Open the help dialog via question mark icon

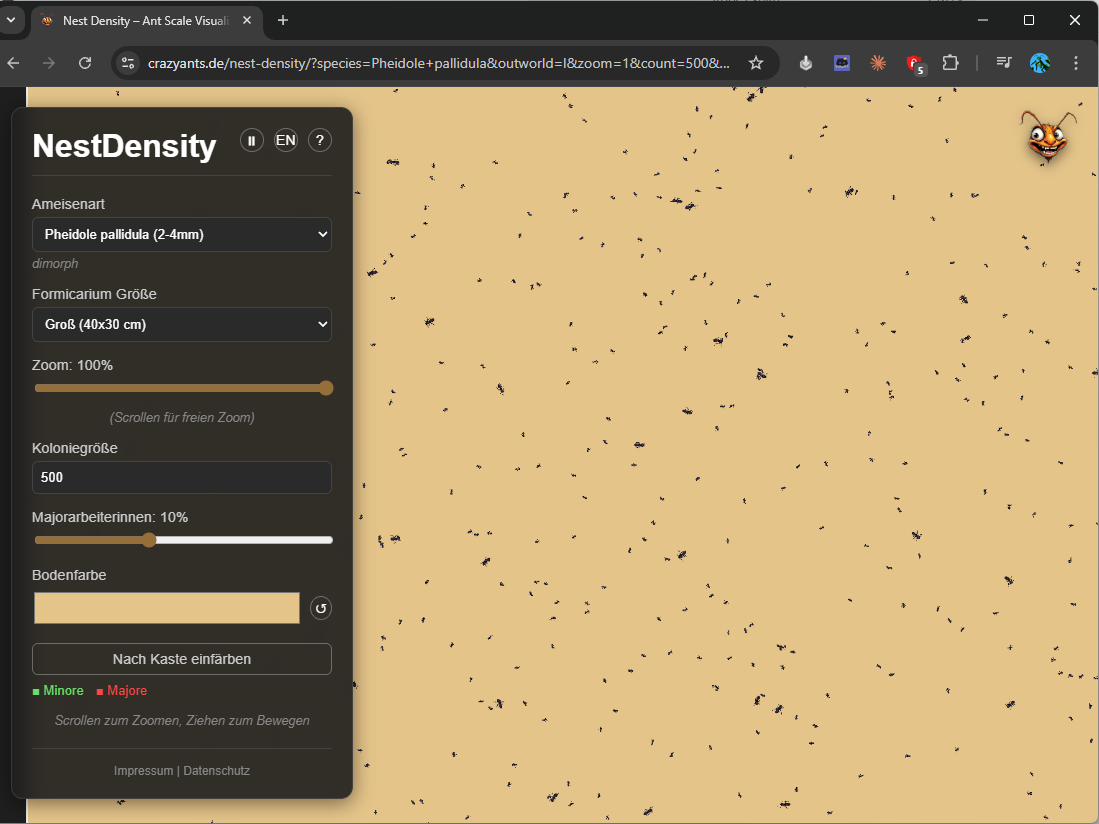click(319, 140)
